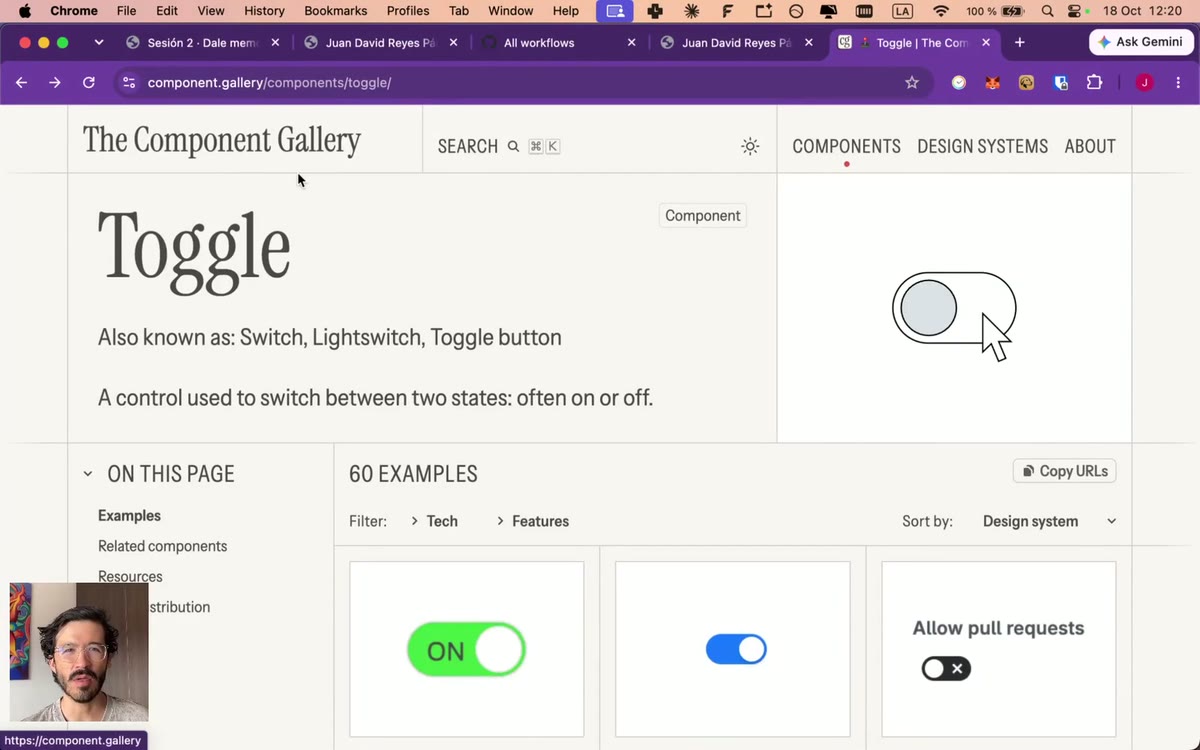Viewport: 1200px width, 750px height.
Task: Open site information icon in address bar
Action: click(128, 83)
